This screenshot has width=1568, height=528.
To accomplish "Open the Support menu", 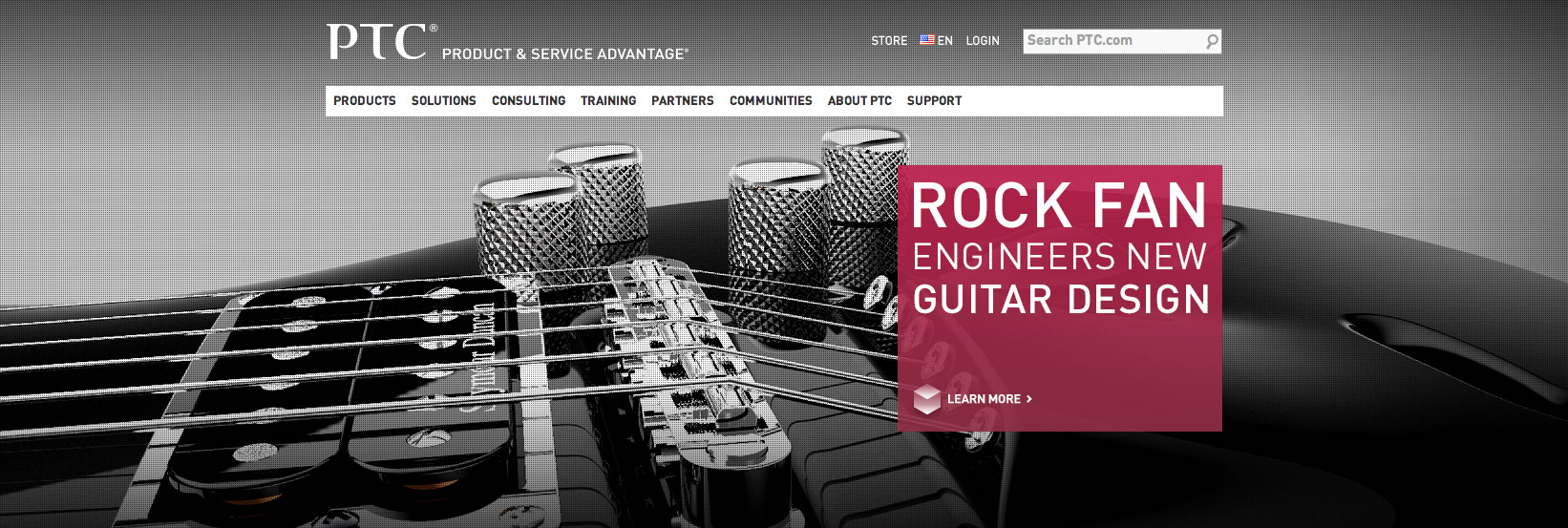I will (934, 100).
